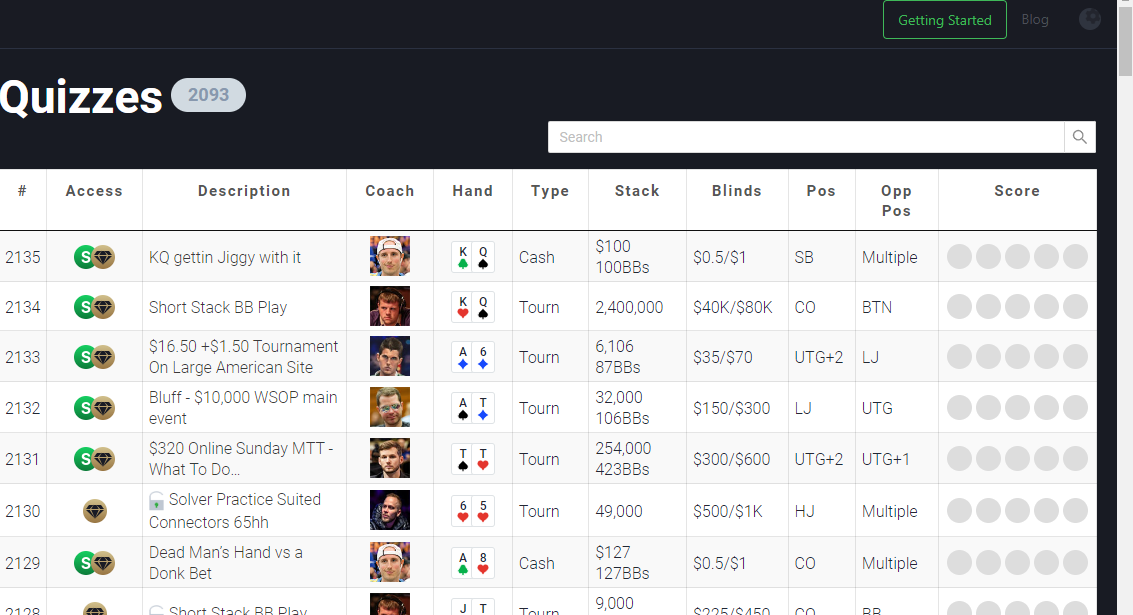Click access badge icons for quiz 2132

95,408
